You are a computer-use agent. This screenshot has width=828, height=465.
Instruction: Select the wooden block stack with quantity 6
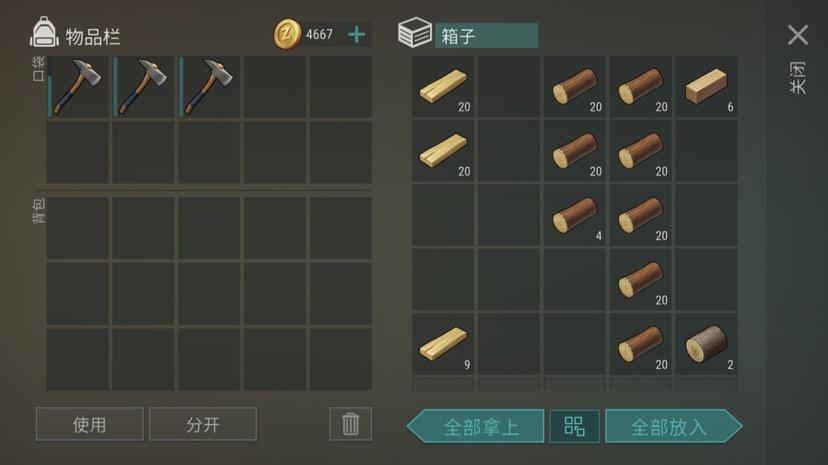[x=707, y=87]
